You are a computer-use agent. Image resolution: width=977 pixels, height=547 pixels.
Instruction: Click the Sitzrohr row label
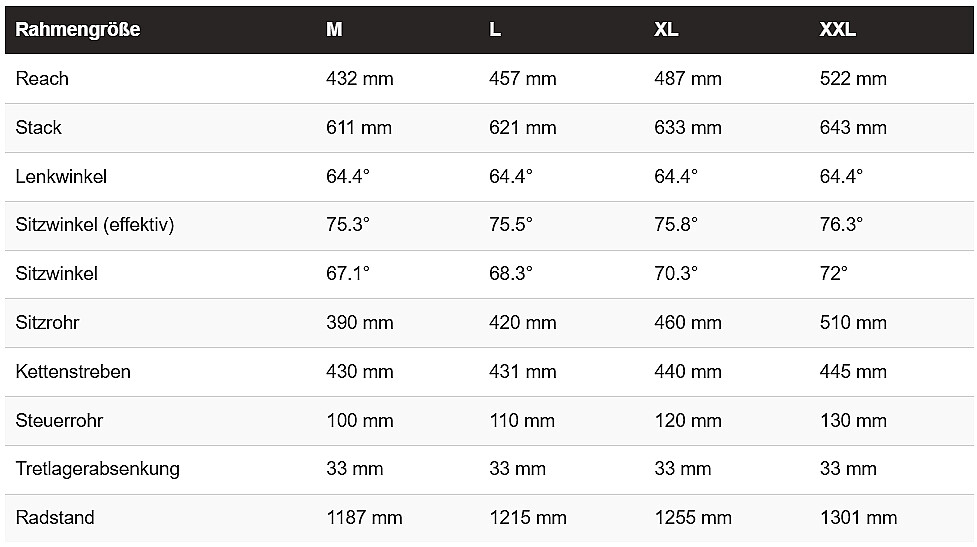coord(47,323)
